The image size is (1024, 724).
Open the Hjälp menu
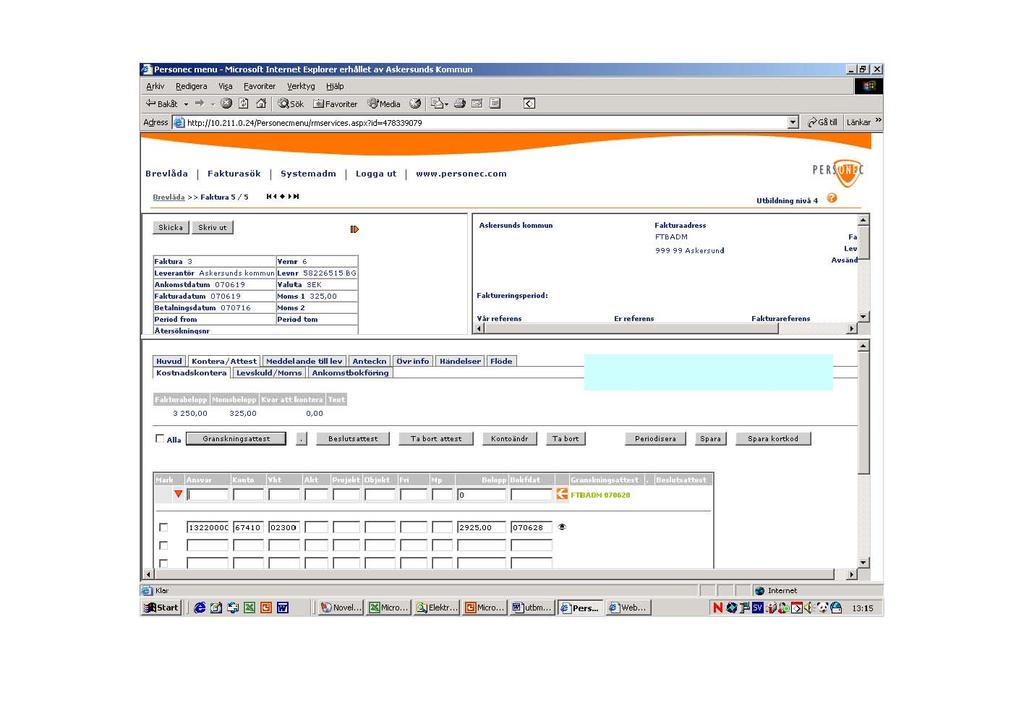[335, 86]
